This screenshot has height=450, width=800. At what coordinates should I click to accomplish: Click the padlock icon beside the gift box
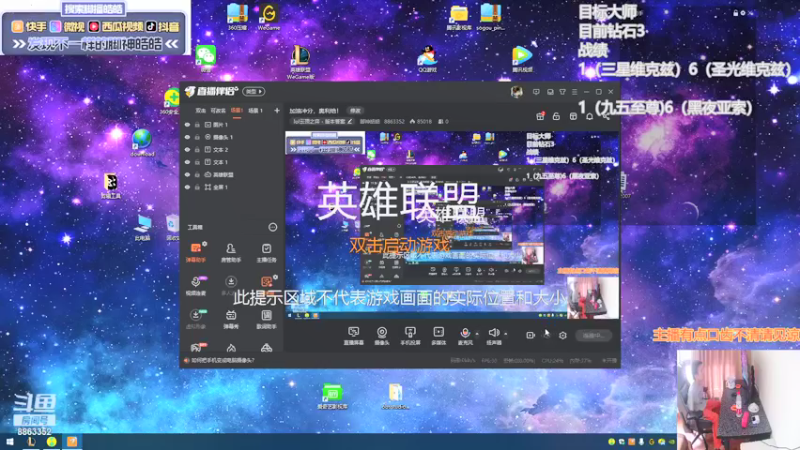click(556, 116)
